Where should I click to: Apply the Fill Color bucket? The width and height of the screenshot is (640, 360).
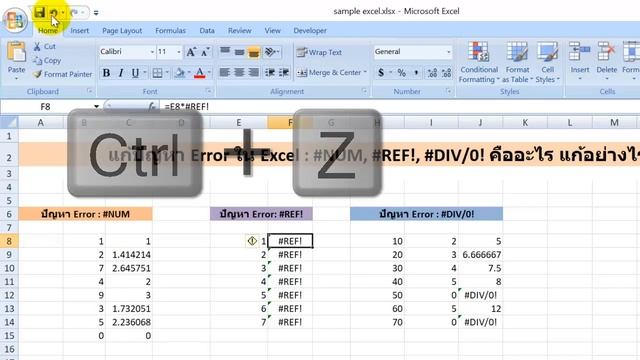tap(180, 73)
